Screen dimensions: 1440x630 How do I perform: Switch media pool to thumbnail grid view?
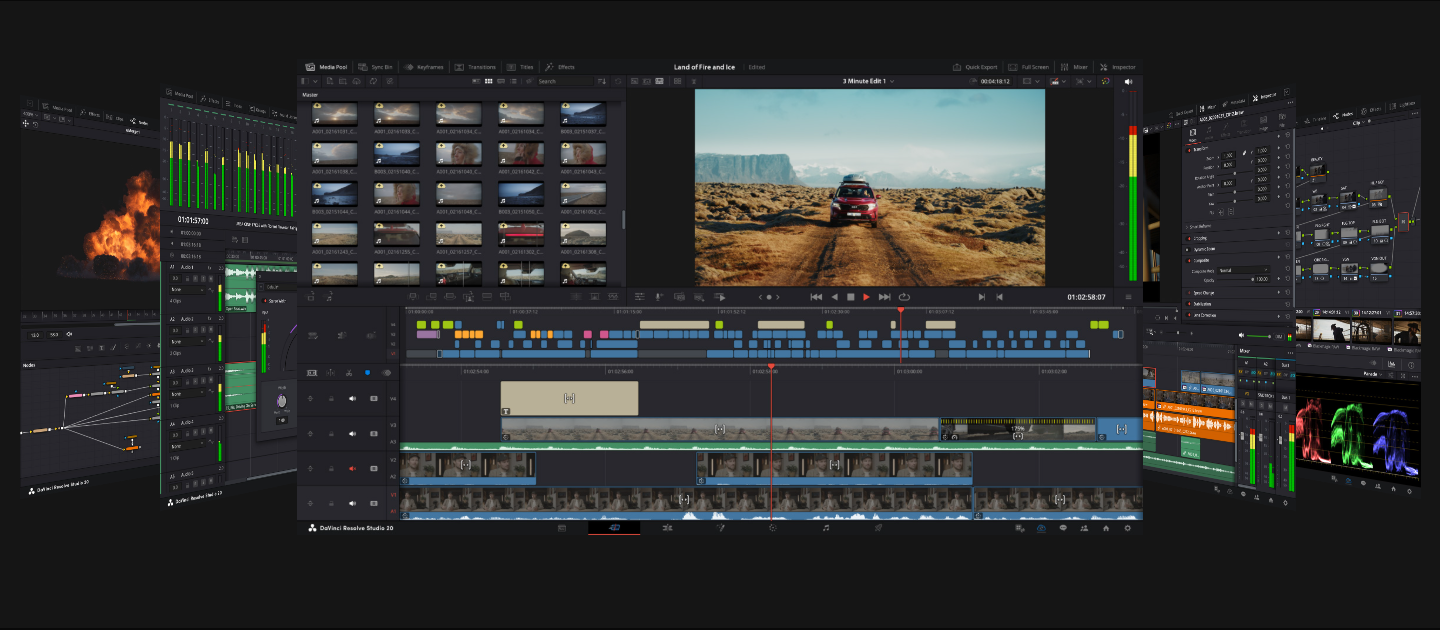(489, 81)
